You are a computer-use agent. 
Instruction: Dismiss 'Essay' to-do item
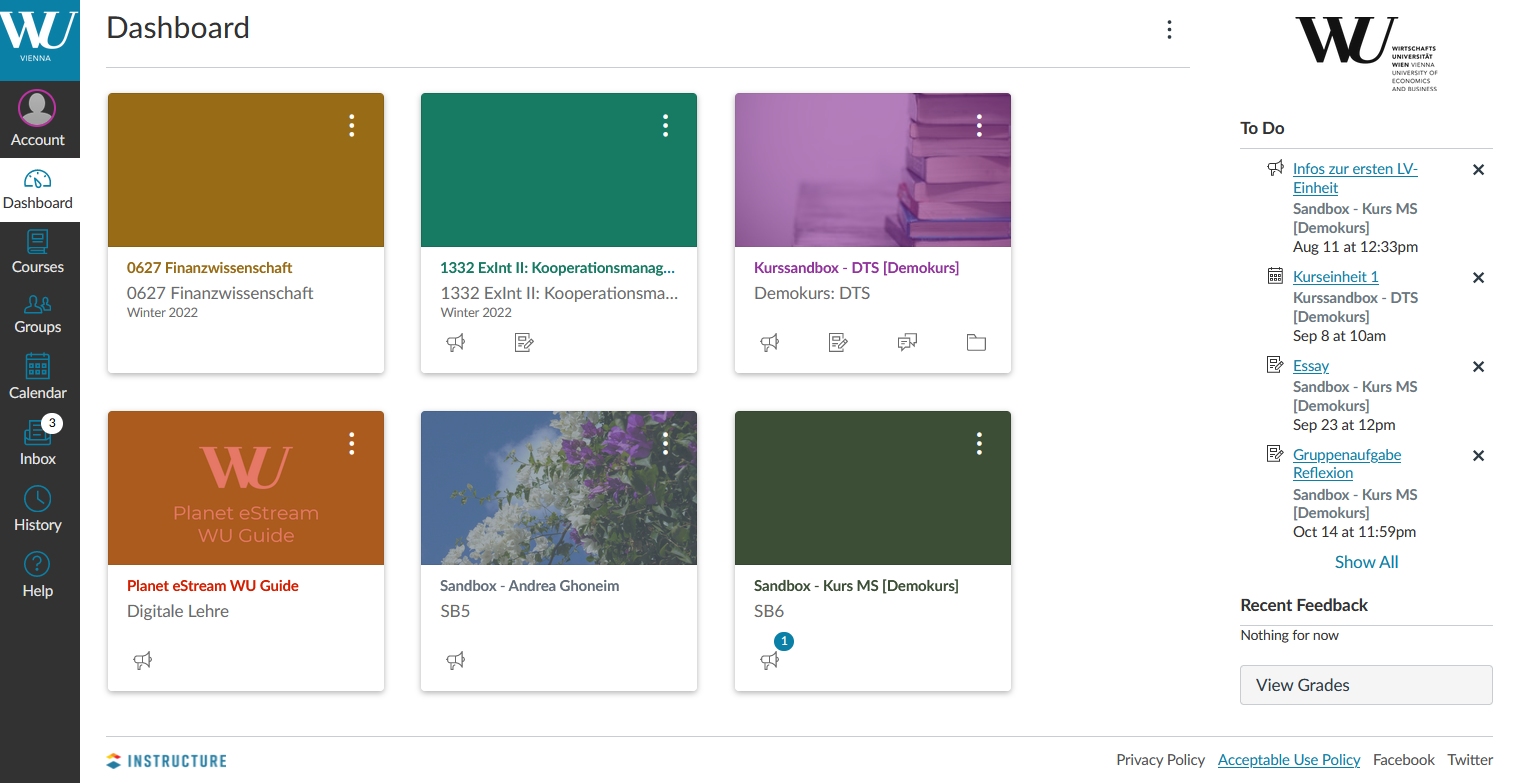1478,367
